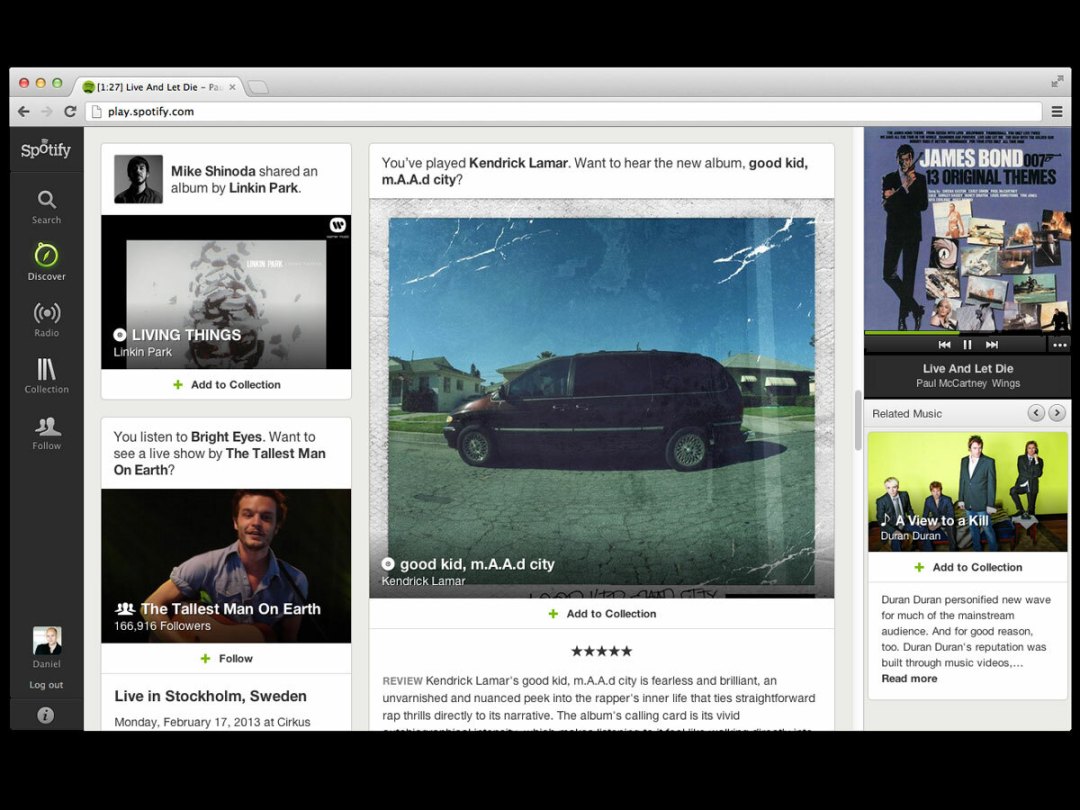The image size is (1080, 810).
Task: Pause the current song
Action: click(x=967, y=344)
